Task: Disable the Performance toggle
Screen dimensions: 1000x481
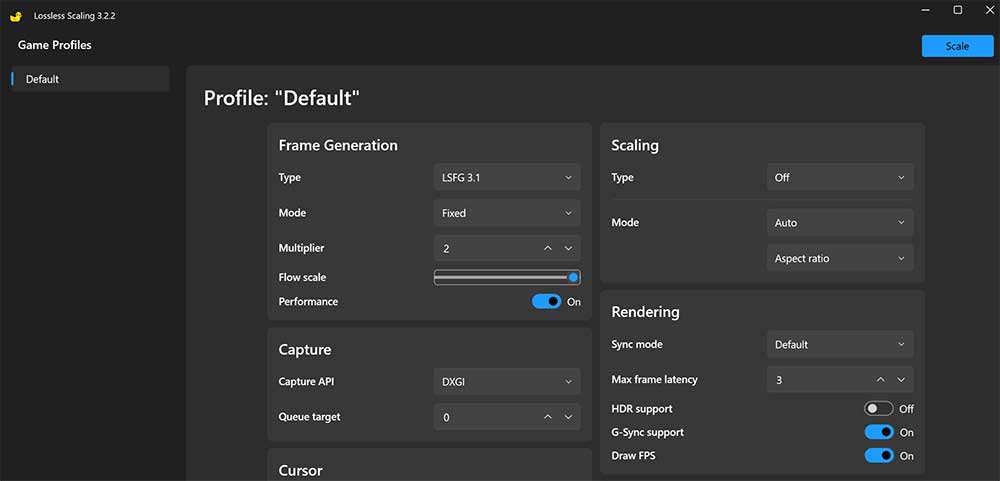Action: click(547, 302)
